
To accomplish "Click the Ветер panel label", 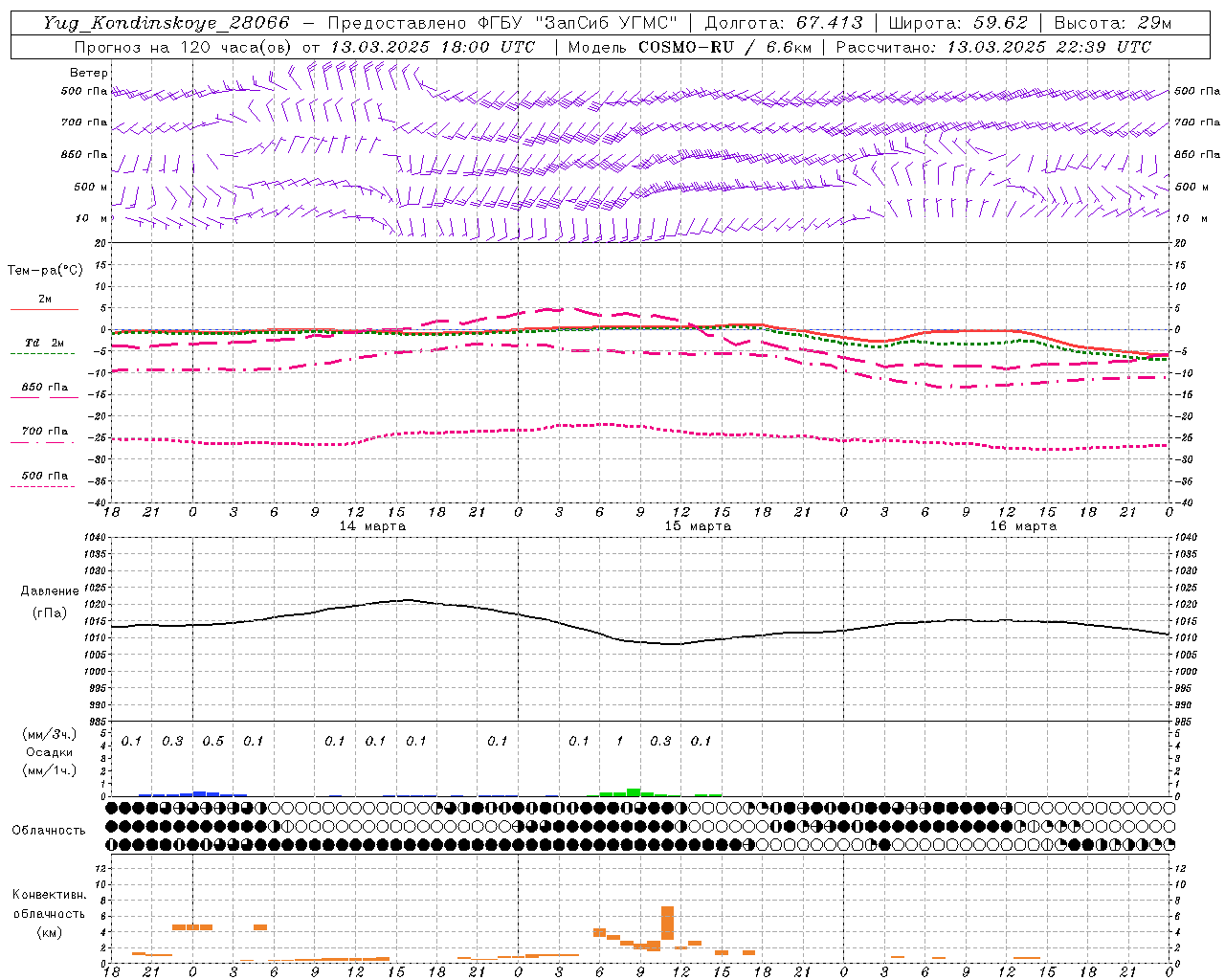I will pyautogui.click(x=89, y=73).
